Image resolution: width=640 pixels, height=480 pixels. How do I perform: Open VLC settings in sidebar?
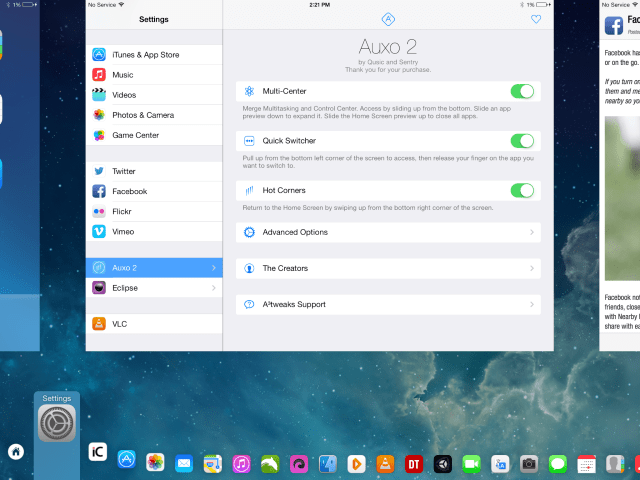click(x=154, y=324)
